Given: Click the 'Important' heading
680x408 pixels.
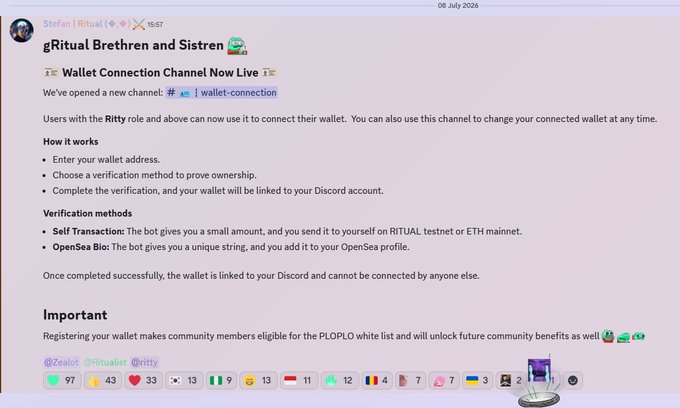Looking at the screenshot, I should click(75, 315).
